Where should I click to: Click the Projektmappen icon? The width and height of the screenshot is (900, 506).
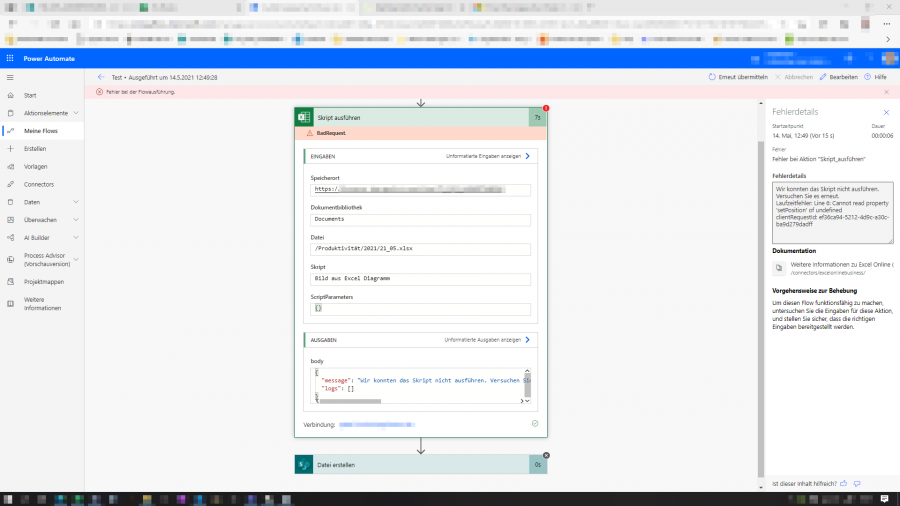pyautogui.click(x=10, y=282)
